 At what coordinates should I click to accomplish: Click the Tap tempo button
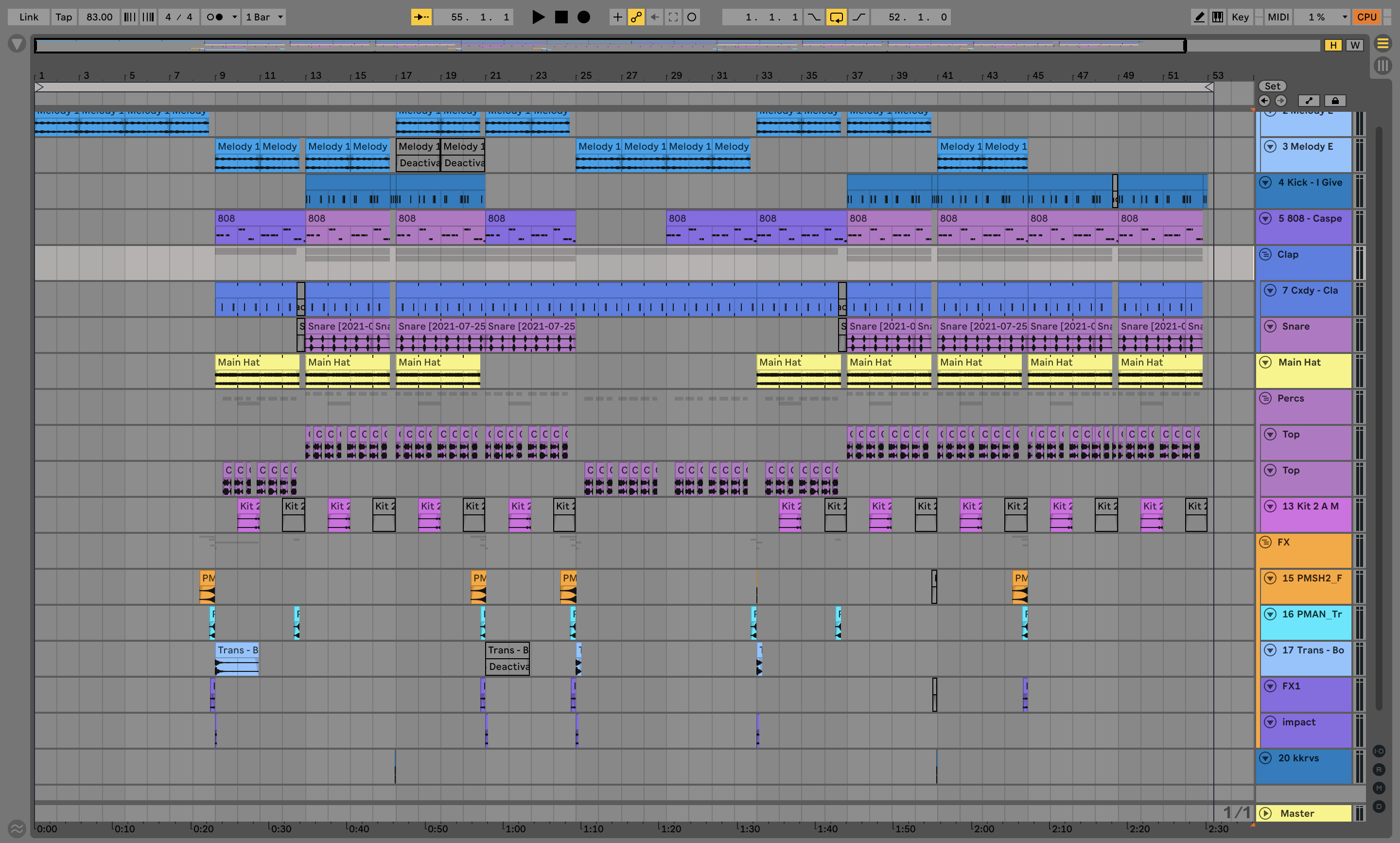(x=64, y=17)
